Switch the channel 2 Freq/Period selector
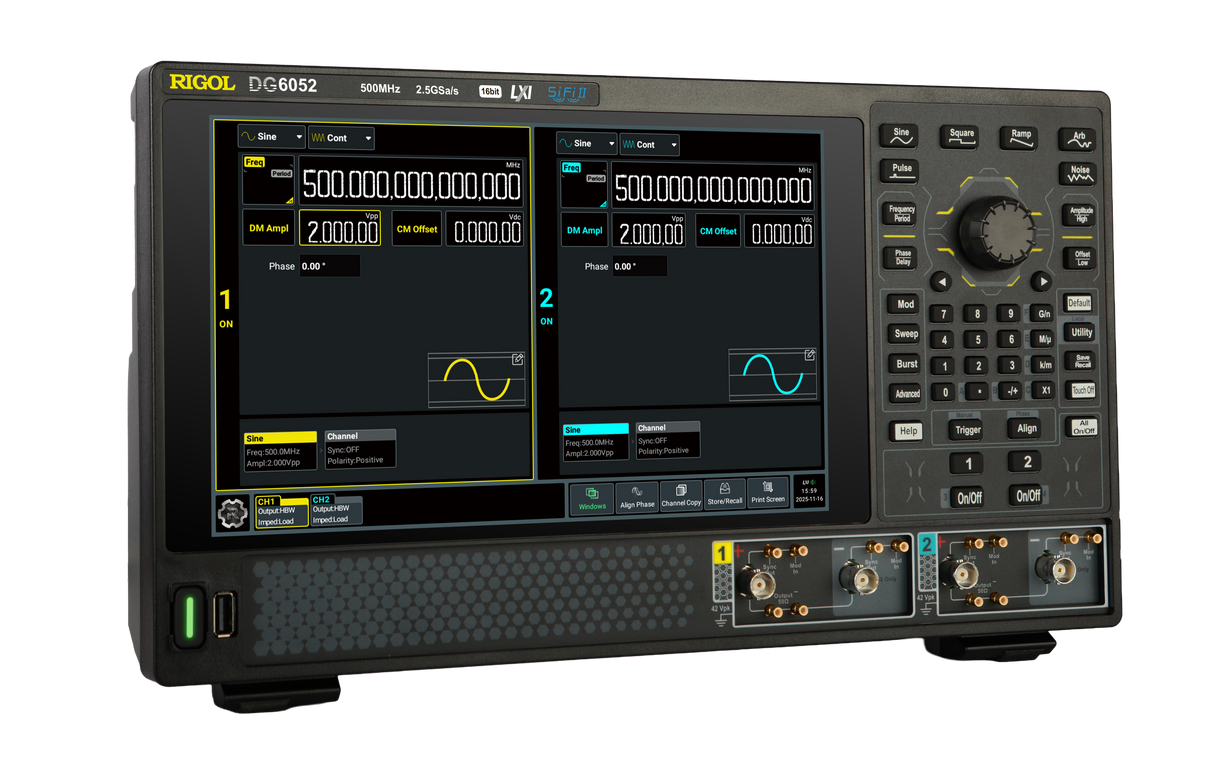This screenshot has width=1214, height=777. click(584, 185)
